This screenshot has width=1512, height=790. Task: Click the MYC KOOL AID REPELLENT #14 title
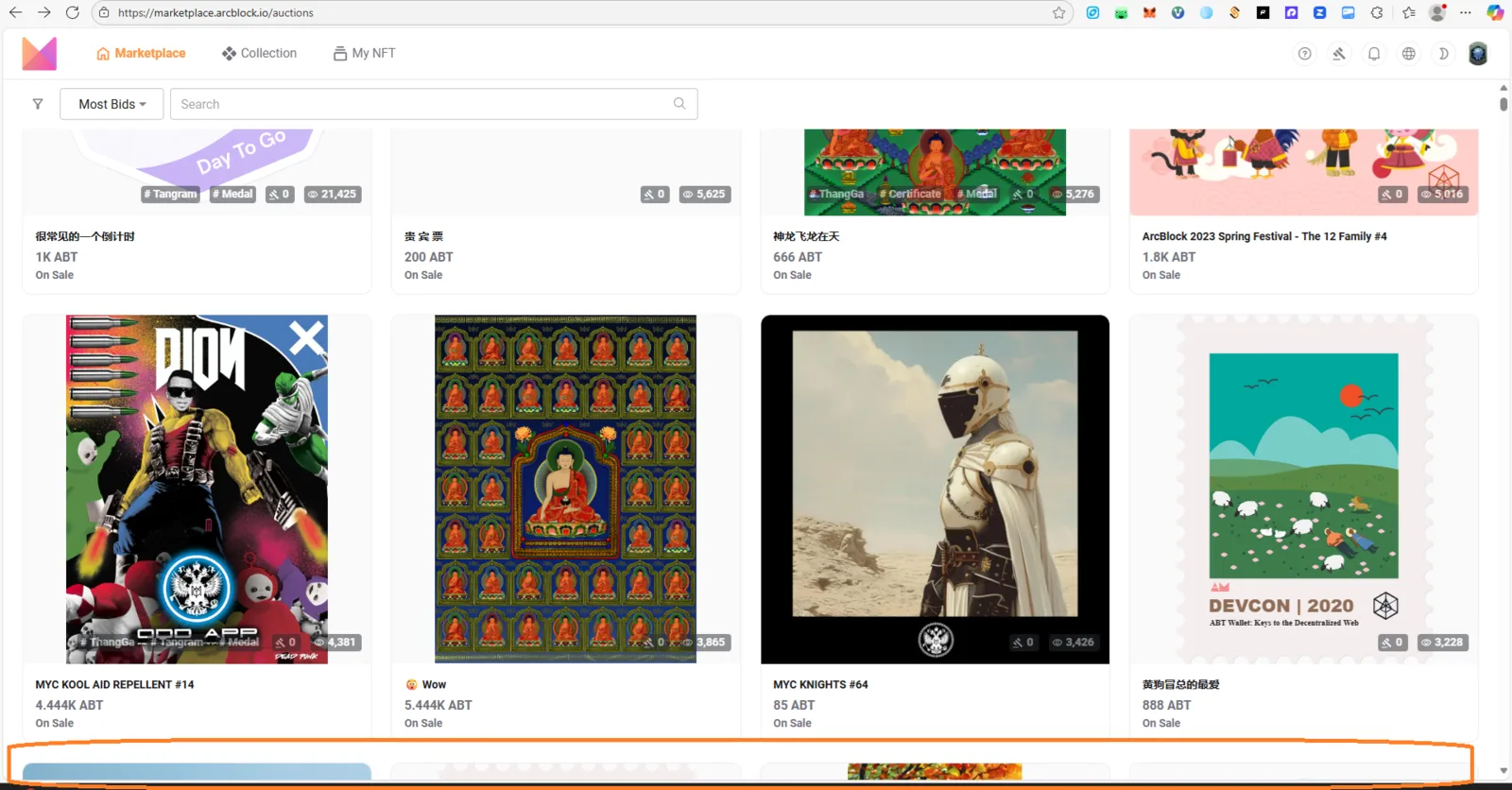pos(114,684)
